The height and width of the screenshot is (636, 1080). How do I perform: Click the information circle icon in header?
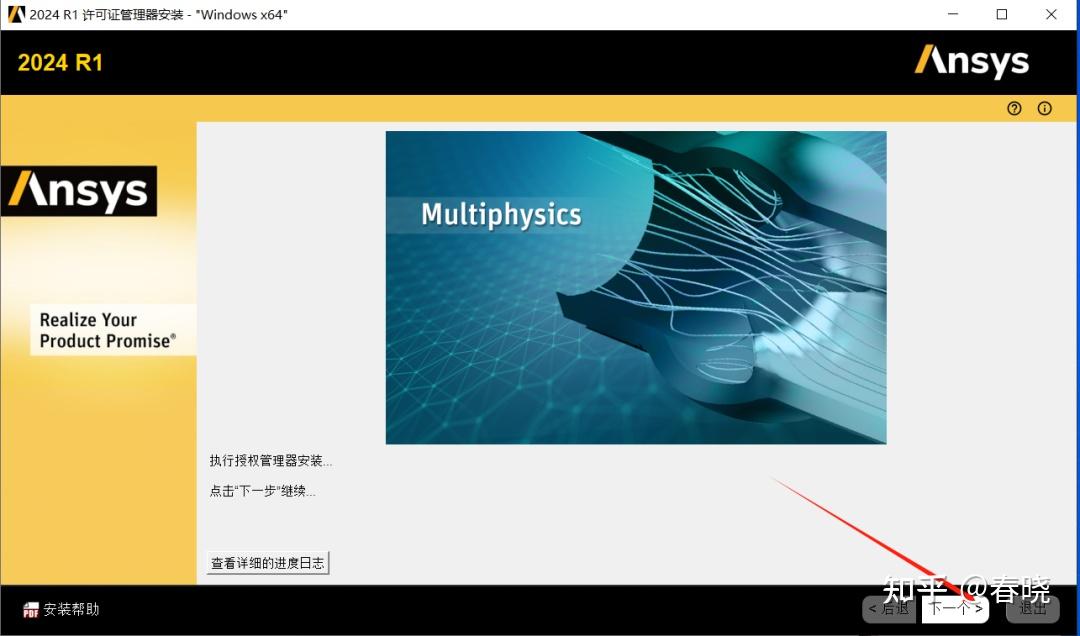1044,108
